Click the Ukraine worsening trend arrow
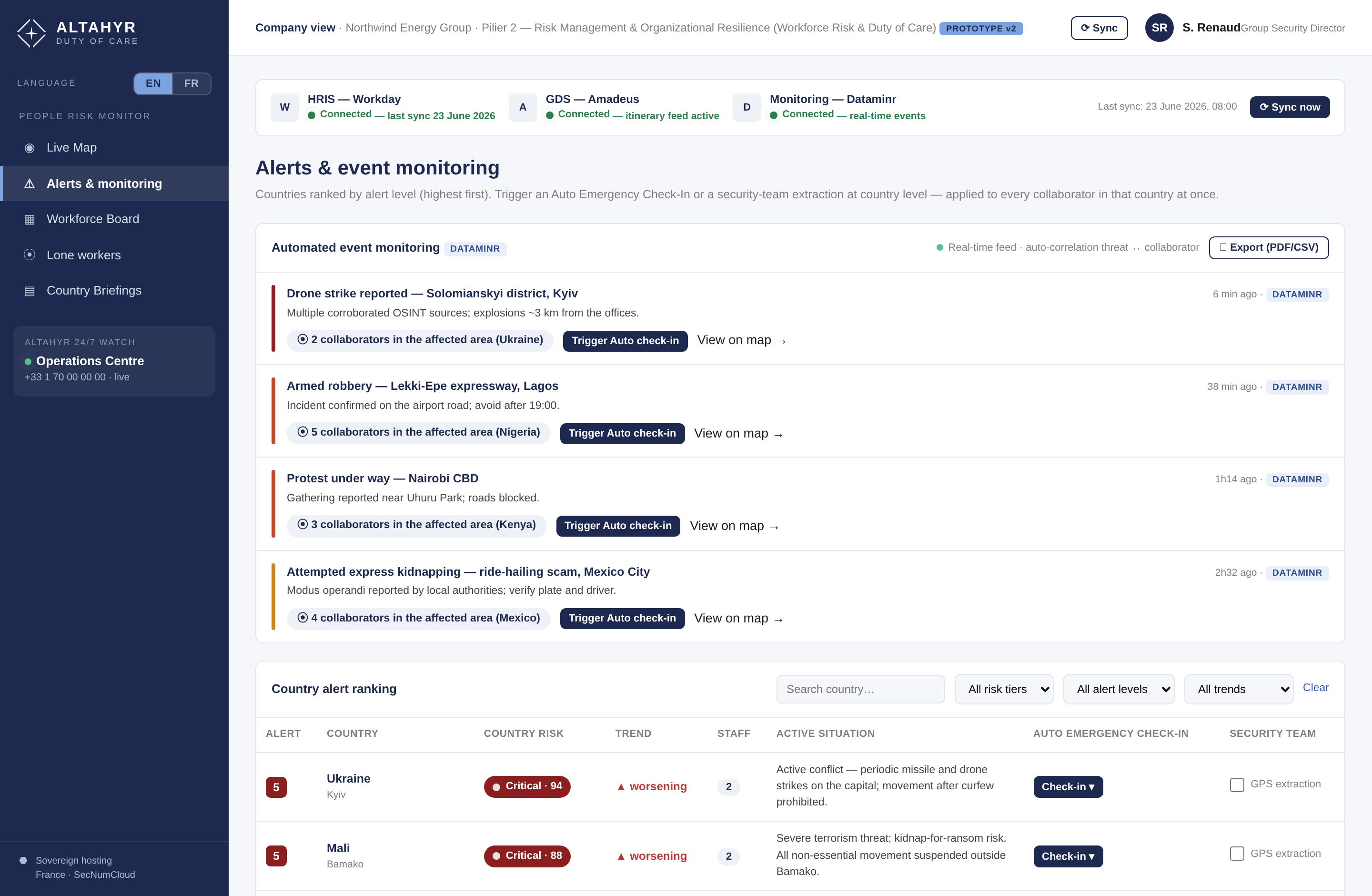Screen dimensions: 1372x896 621,787
